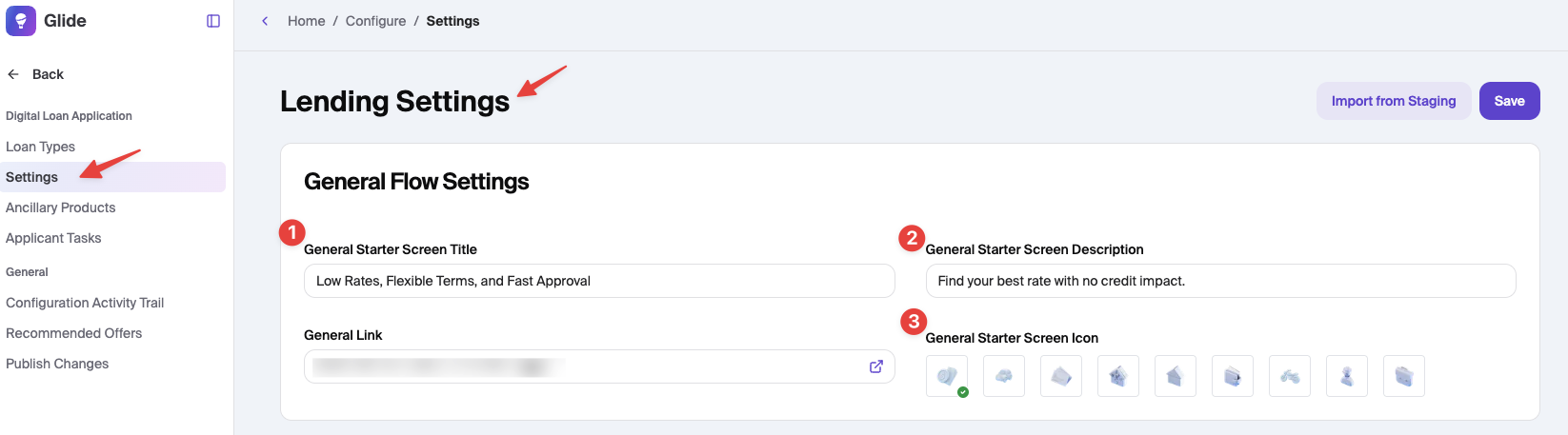The width and height of the screenshot is (1568, 435).
Task: Choose the briefcase starter screen icon
Action: tap(1404, 376)
